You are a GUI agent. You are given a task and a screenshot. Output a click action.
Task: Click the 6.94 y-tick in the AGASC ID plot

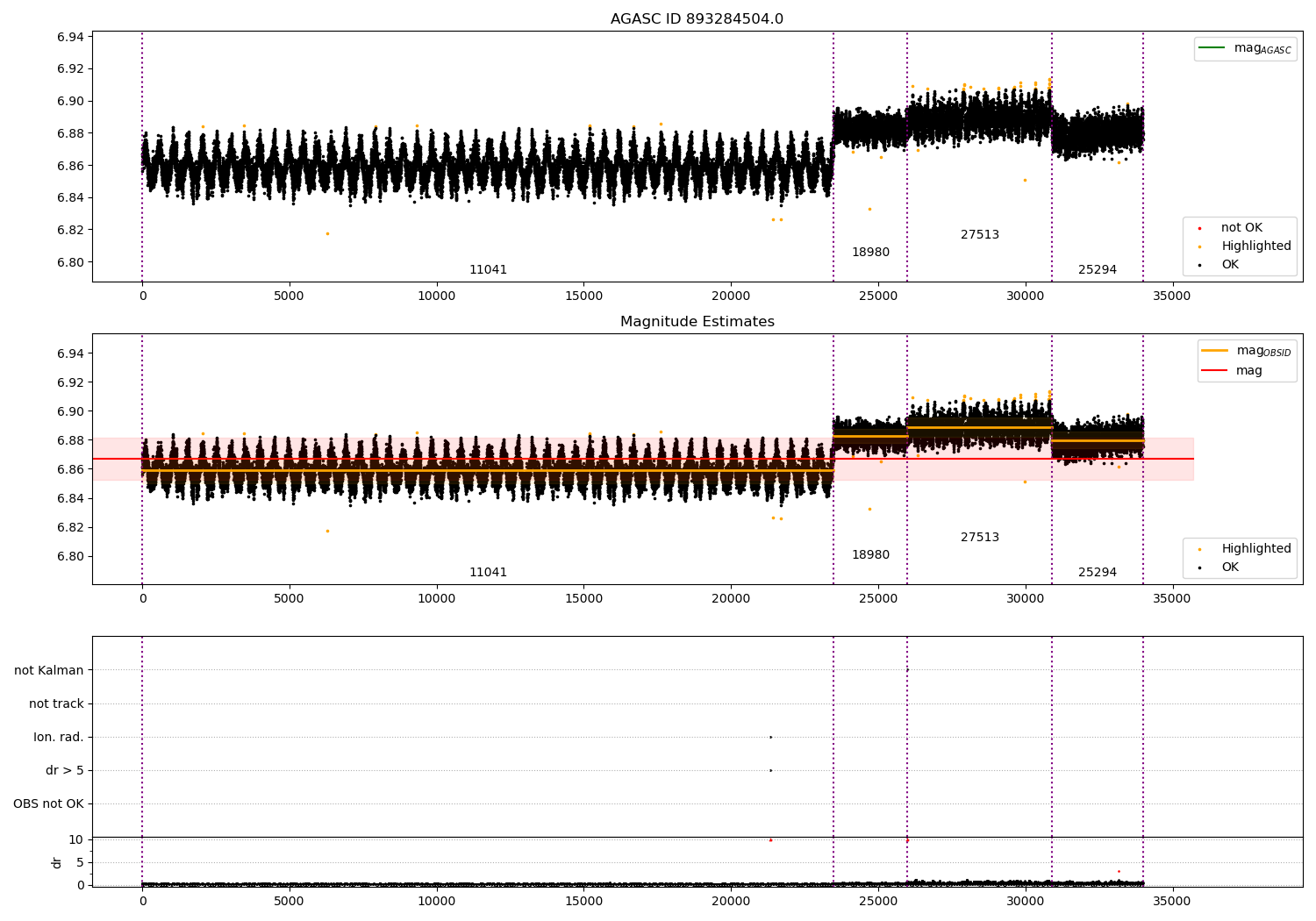click(x=70, y=37)
